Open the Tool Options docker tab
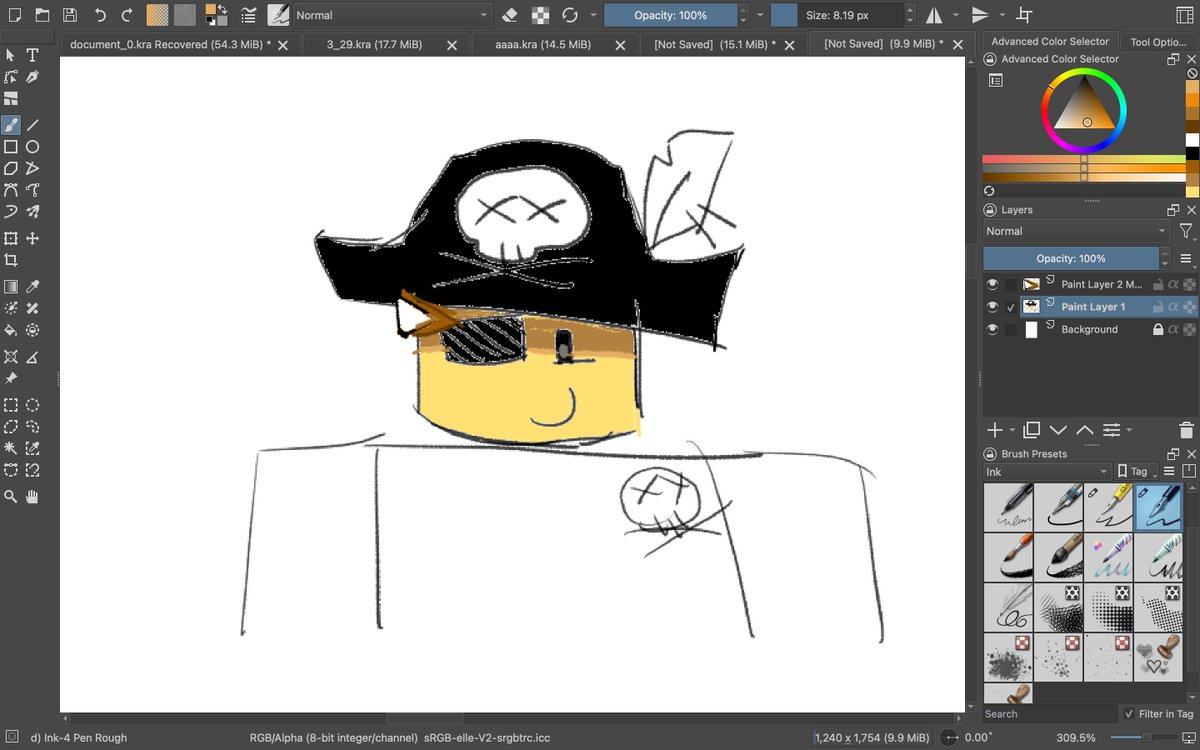This screenshot has width=1200, height=750. coord(1158,42)
